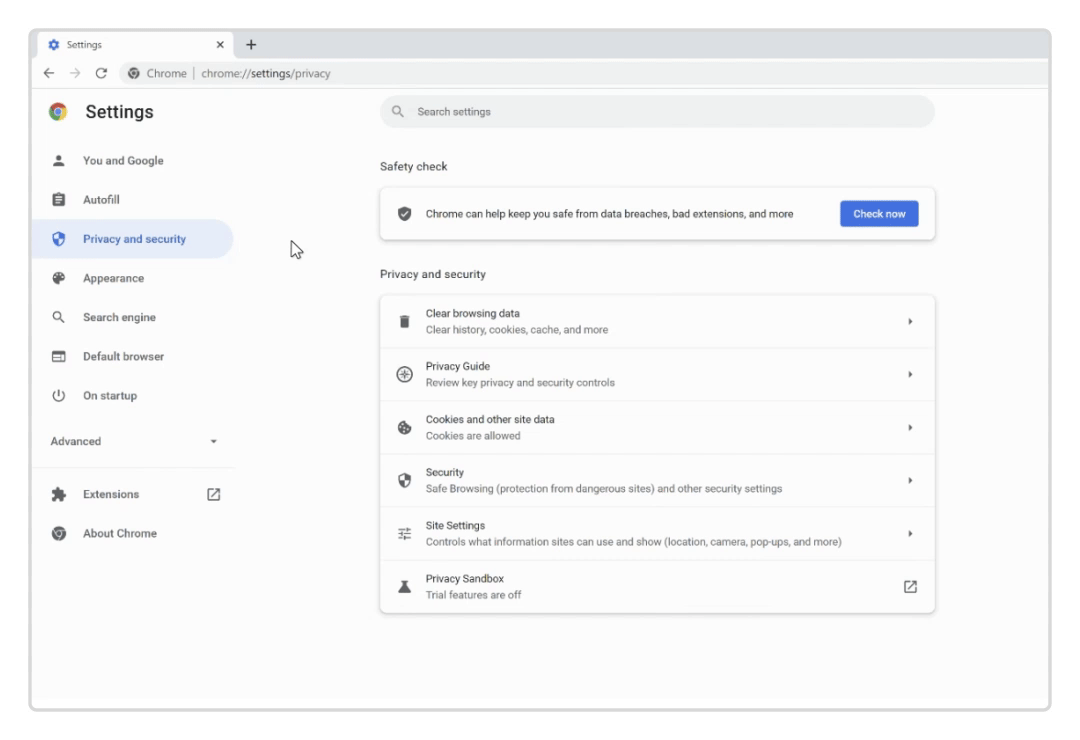Open the Site Settings row via its chevron
This screenshot has width=1080, height=740.
point(910,533)
